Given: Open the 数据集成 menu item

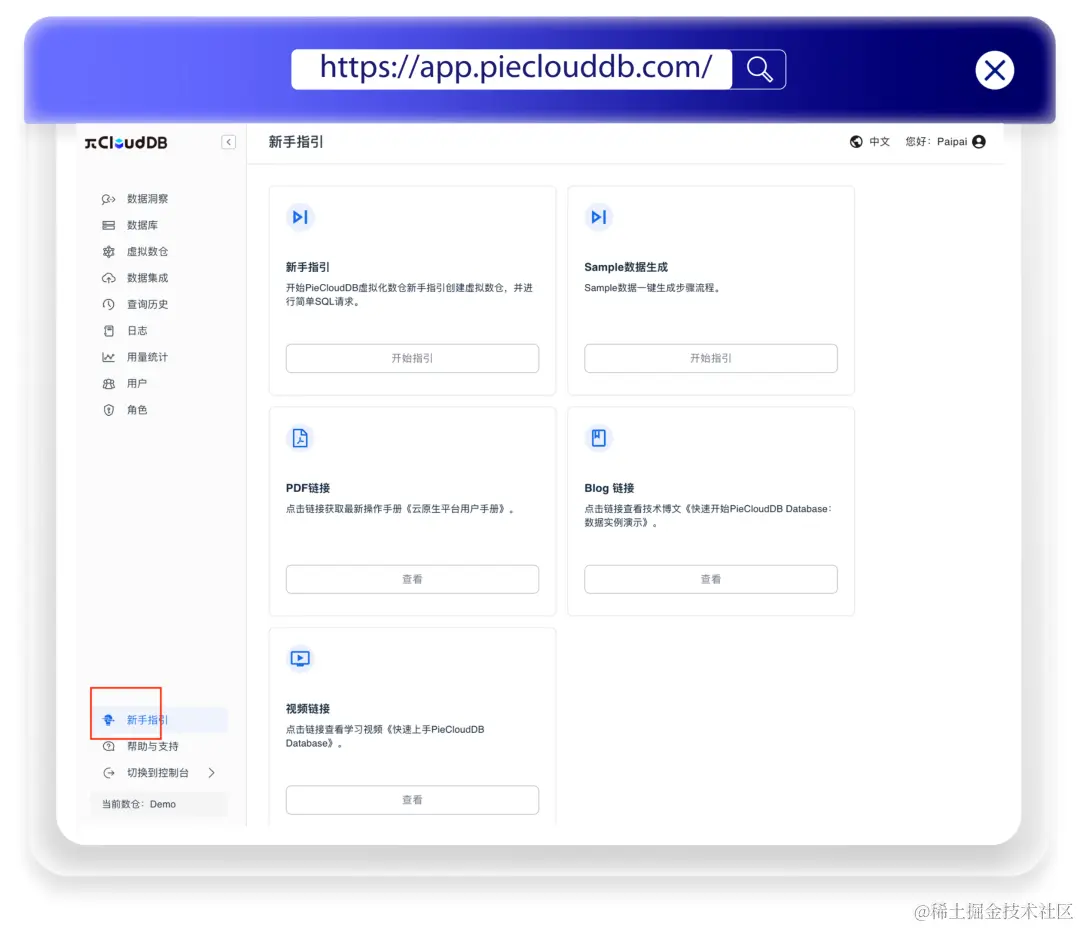Looking at the screenshot, I should point(147,278).
